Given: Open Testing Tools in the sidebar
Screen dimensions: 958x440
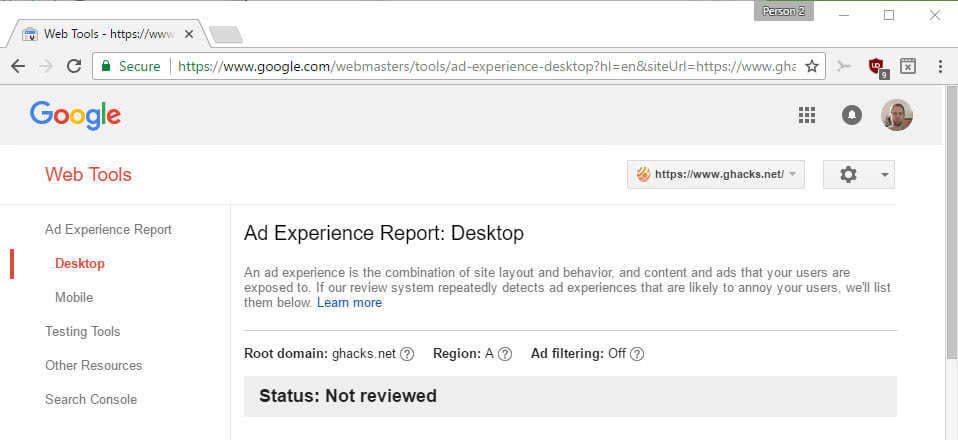Looking at the screenshot, I should [x=82, y=331].
